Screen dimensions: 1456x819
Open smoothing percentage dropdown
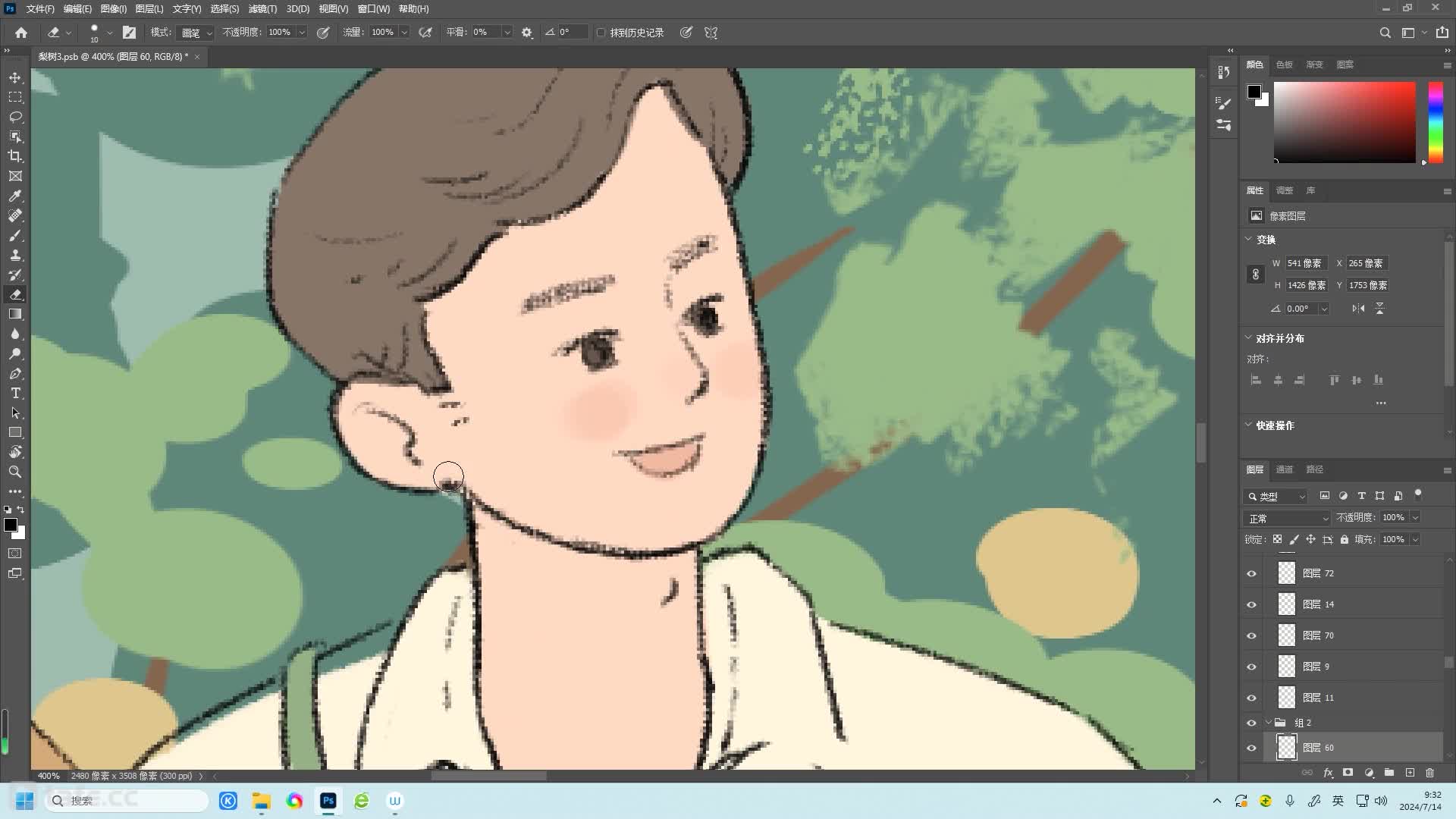click(x=507, y=33)
